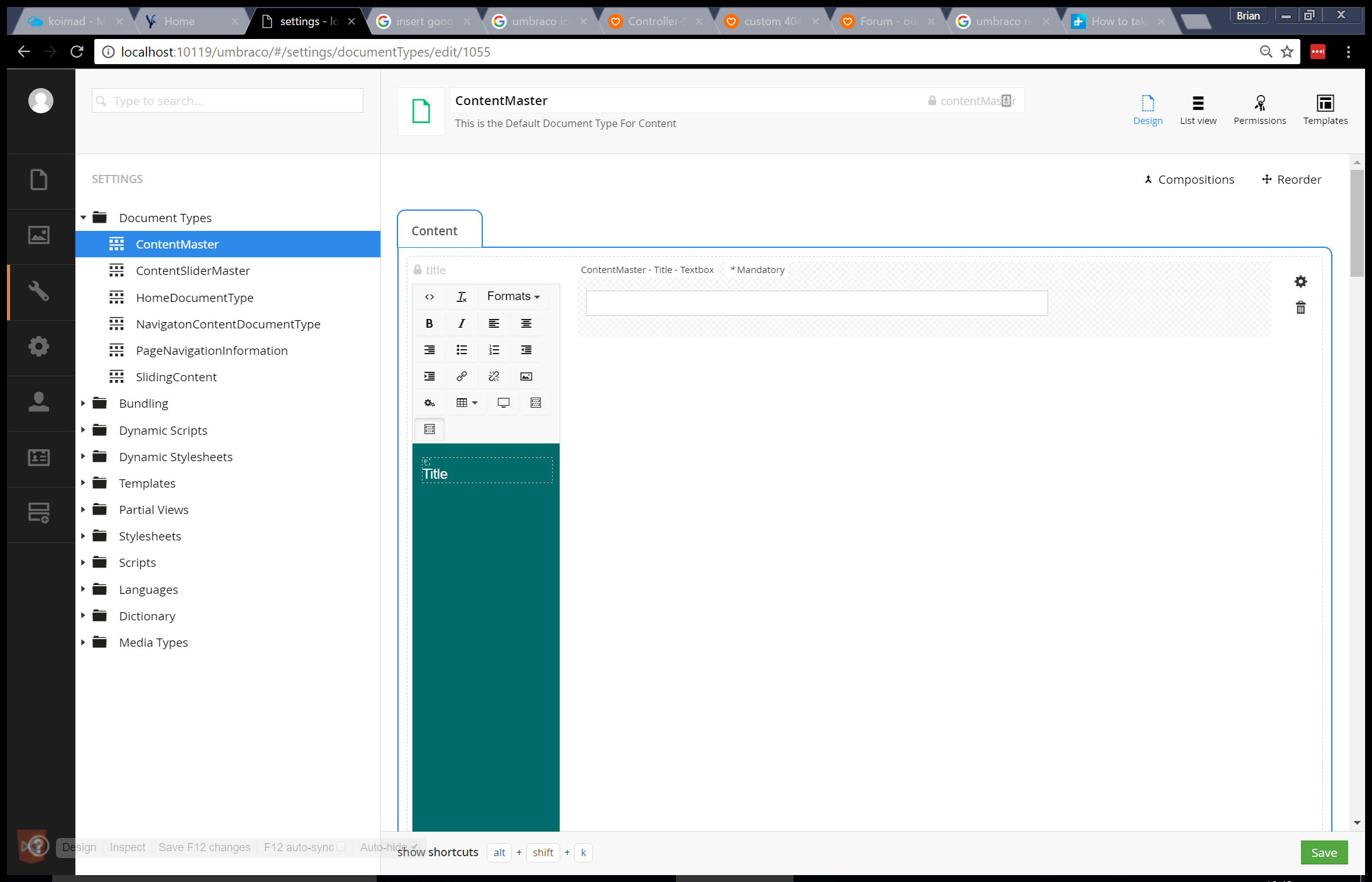Open the Formats dropdown
1372x882 pixels.
(512, 296)
